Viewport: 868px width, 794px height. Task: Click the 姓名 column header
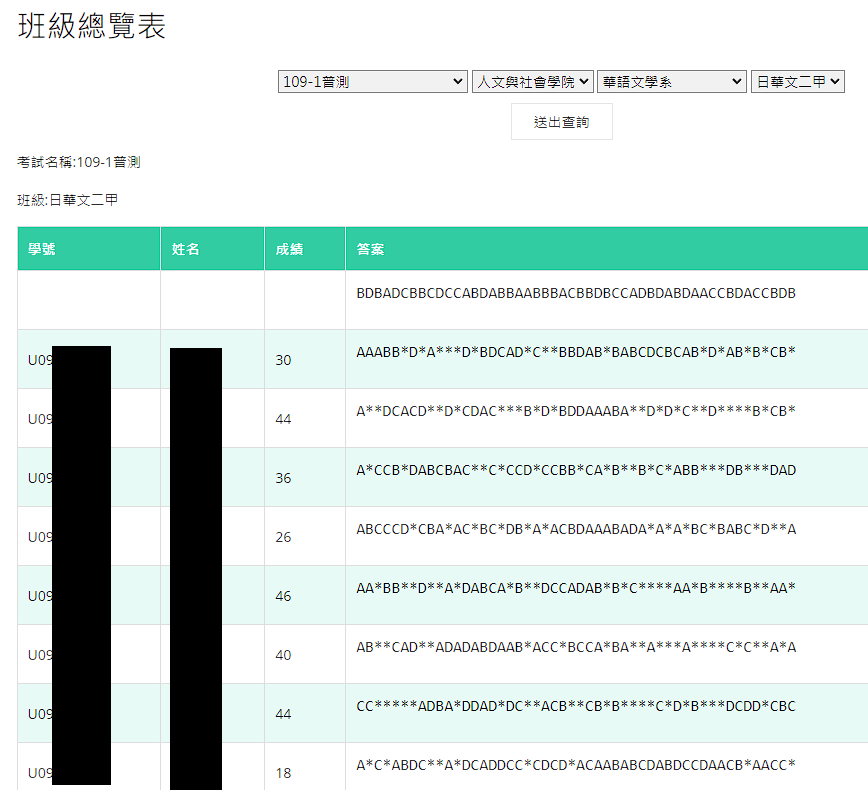pos(186,249)
